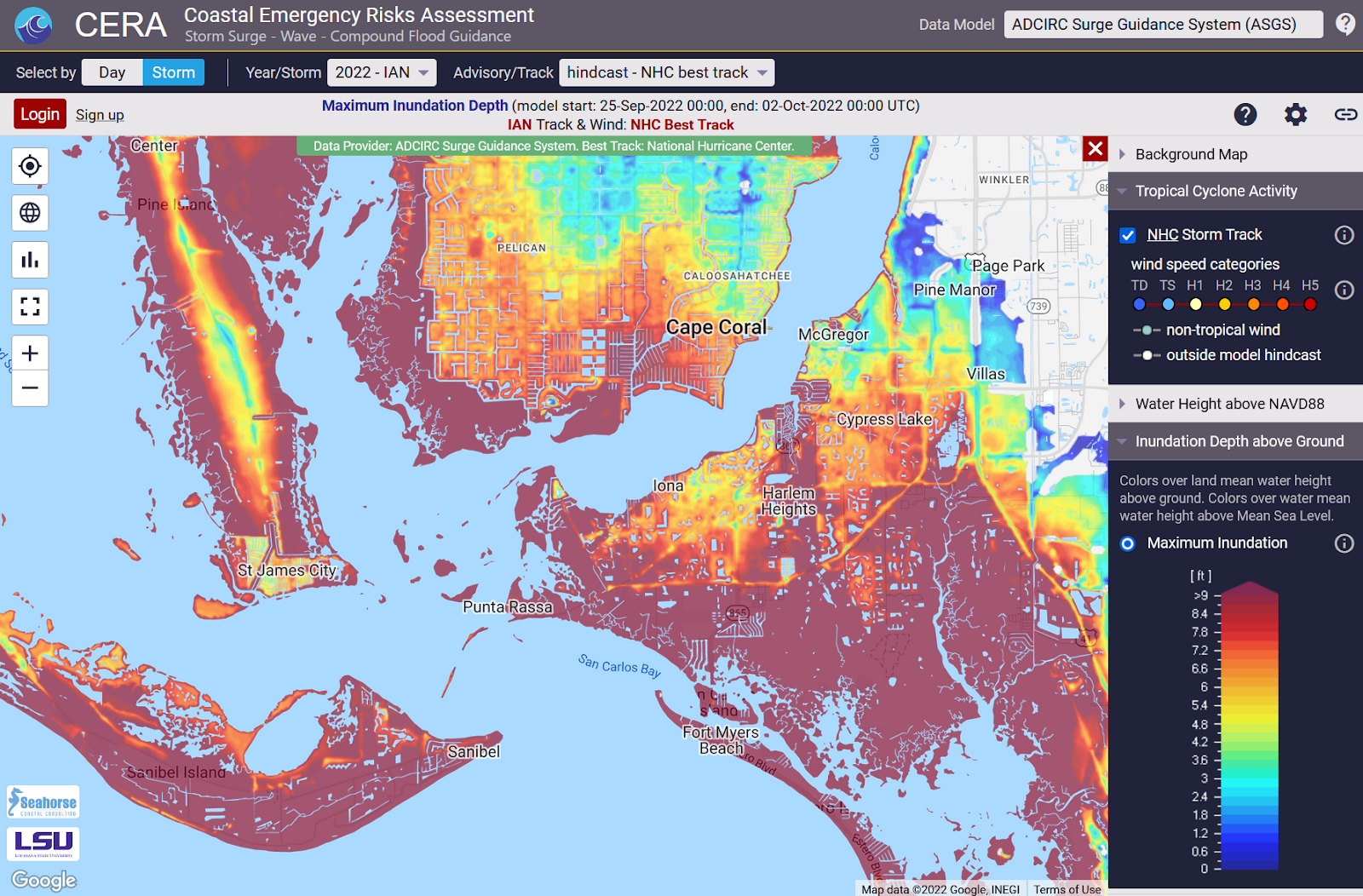Show info for Maximum Inundation
1363x896 pixels.
1344,543
